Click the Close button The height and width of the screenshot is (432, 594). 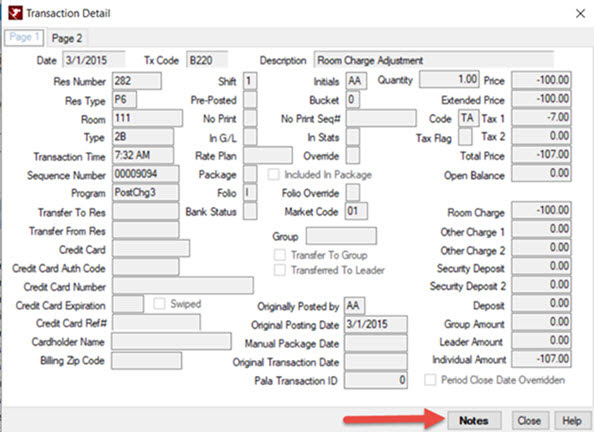(x=529, y=421)
